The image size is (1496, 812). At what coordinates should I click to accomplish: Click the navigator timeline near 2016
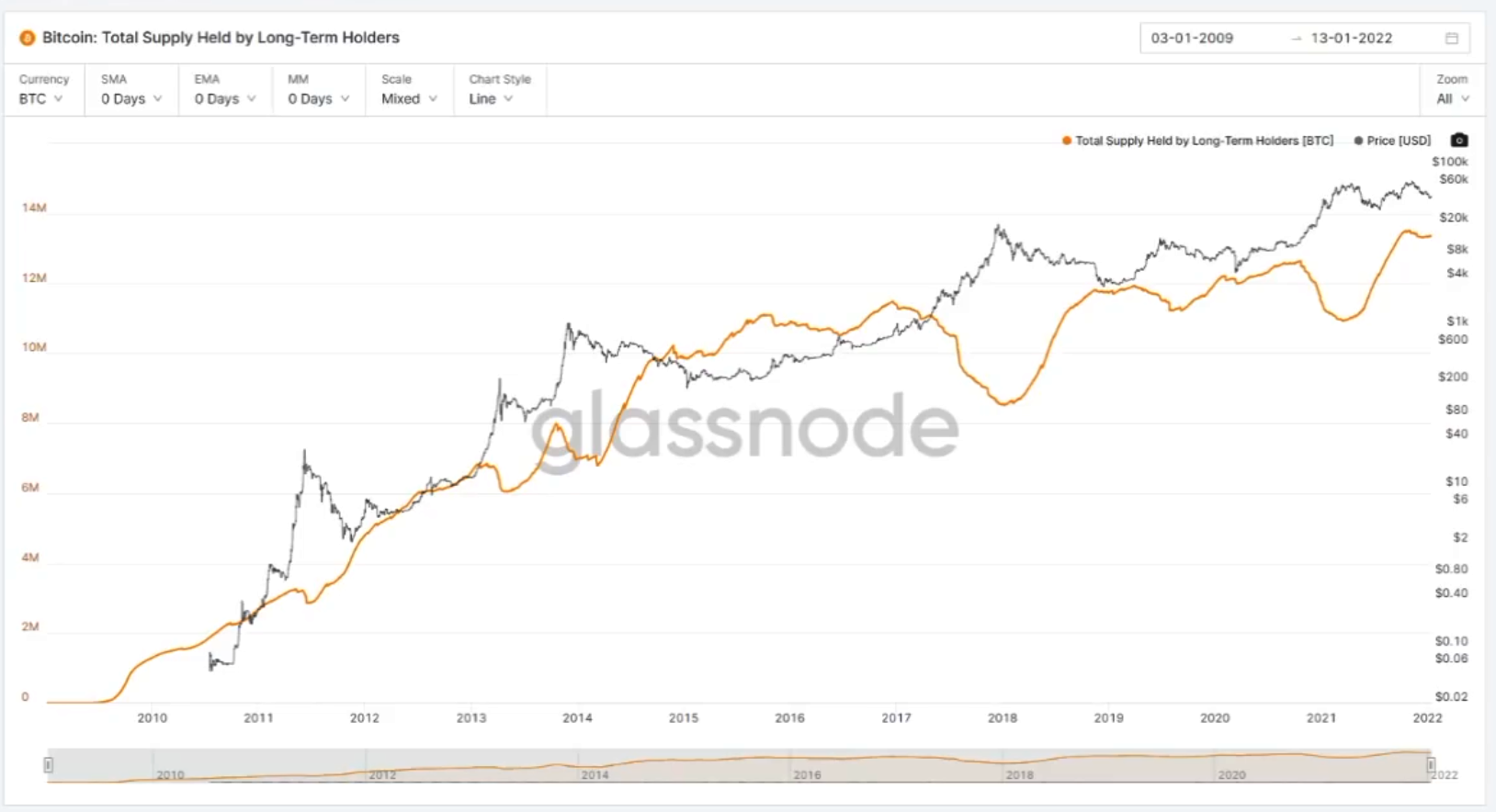pyautogui.click(x=807, y=770)
